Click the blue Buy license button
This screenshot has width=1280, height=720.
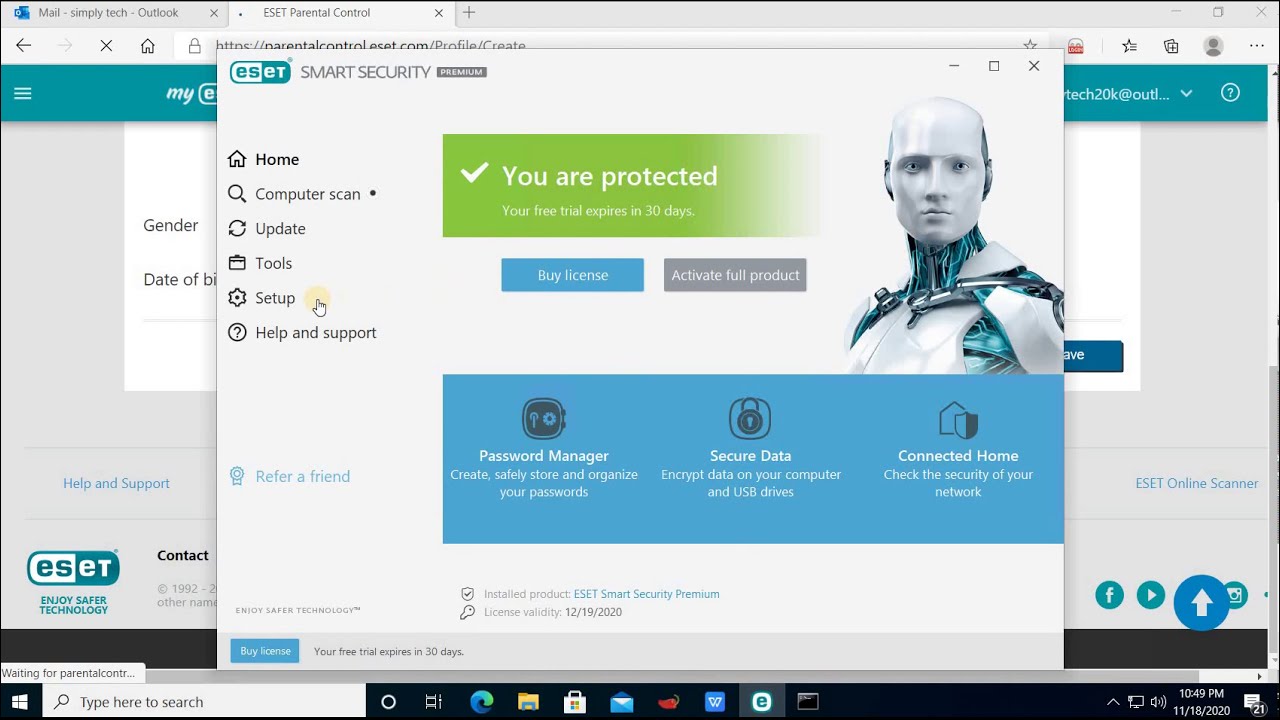pyautogui.click(x=572, y=275)
